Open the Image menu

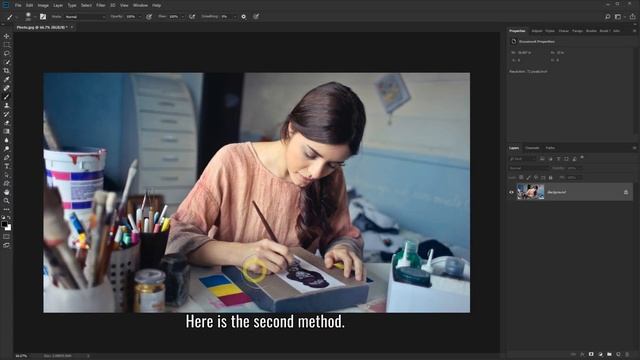pyautogui.click(x=43, y=5)
